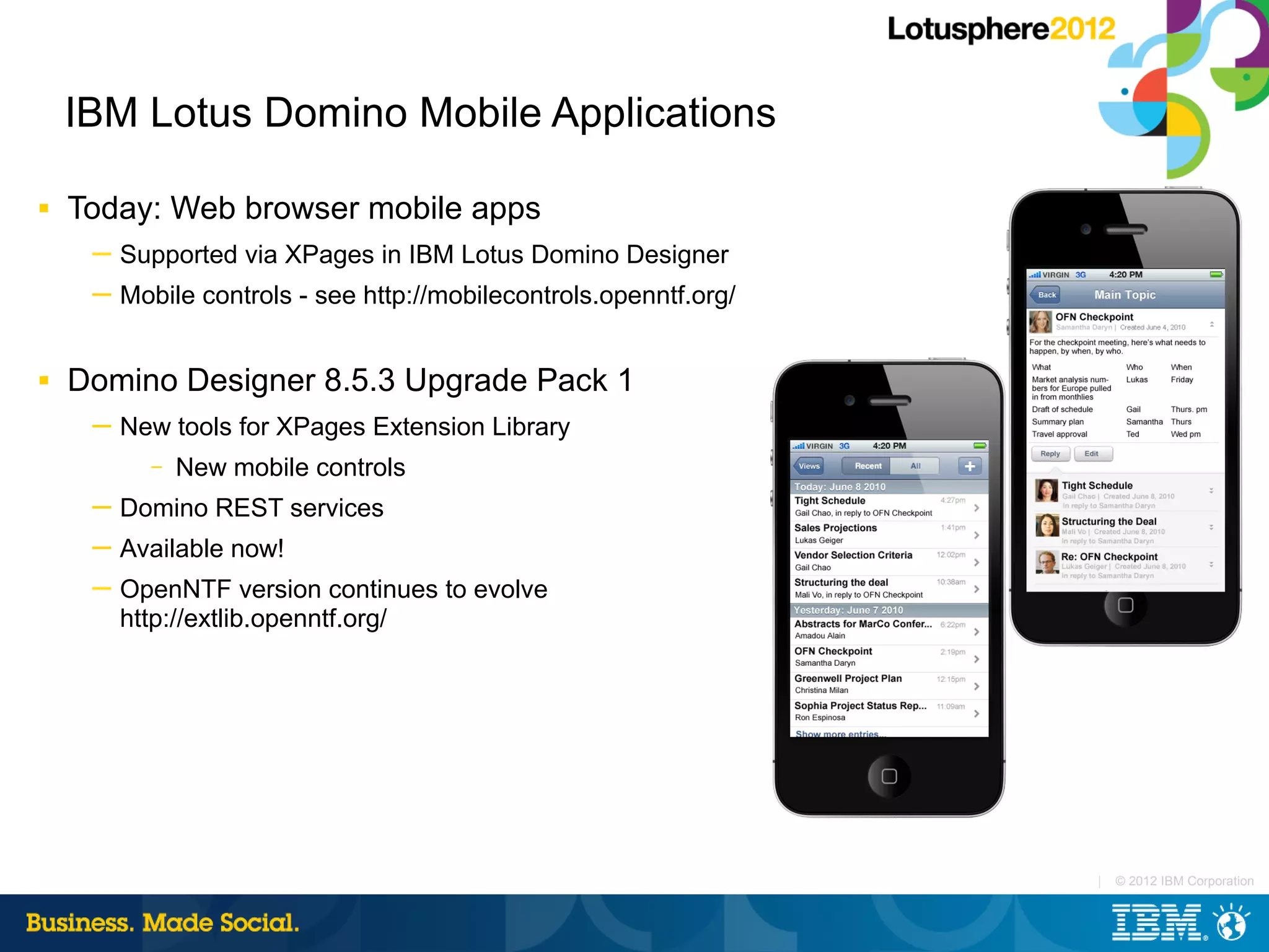This screenshot has width=1269, height=952.
Task: Click the slide title IBM Lotus Domino Mobile Applications
Action: [420, 113]
